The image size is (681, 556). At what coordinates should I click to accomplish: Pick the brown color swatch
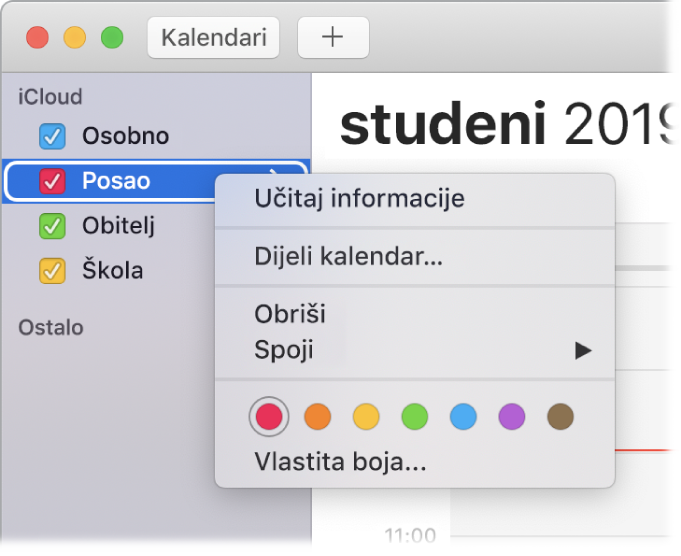pyautogui.click(x=561, y=417)
